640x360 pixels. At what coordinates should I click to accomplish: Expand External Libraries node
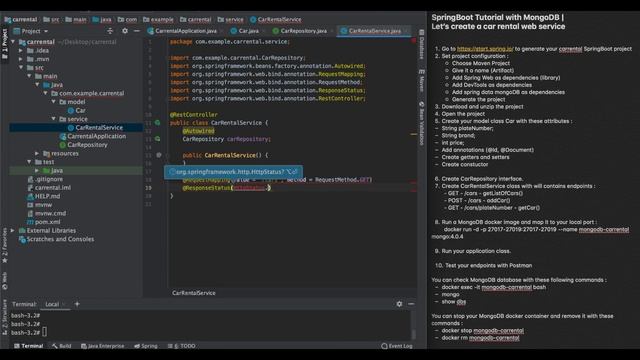pos(13,231)
